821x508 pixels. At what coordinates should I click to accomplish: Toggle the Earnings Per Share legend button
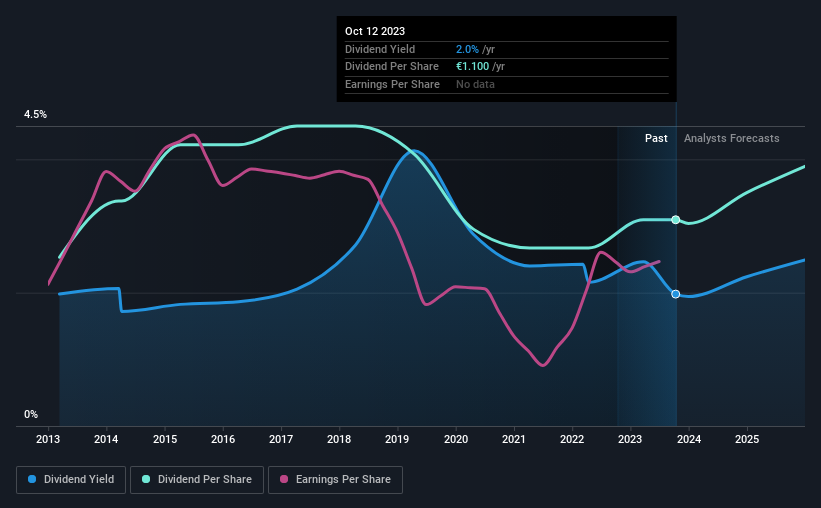[x=335, y=480]
